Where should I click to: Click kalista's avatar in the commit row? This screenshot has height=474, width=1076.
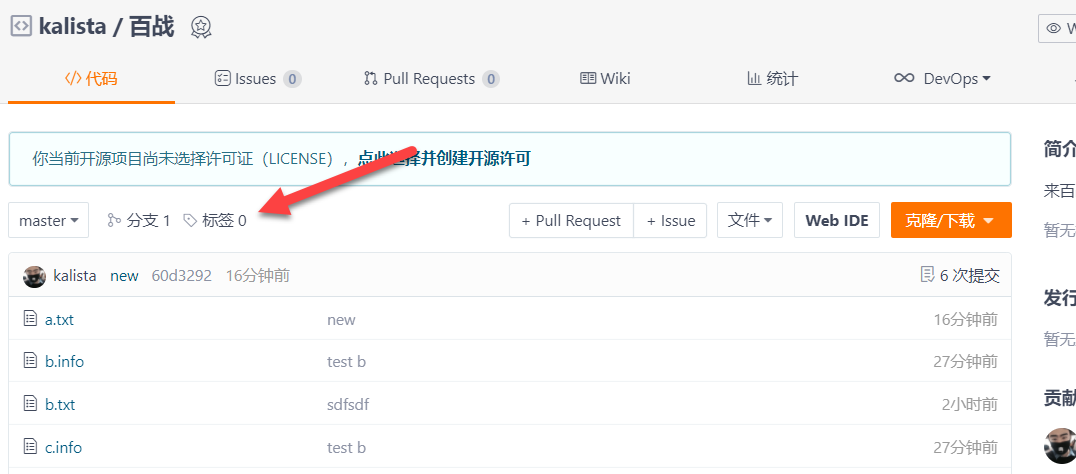pyautogui.click(x=35, y=276)
